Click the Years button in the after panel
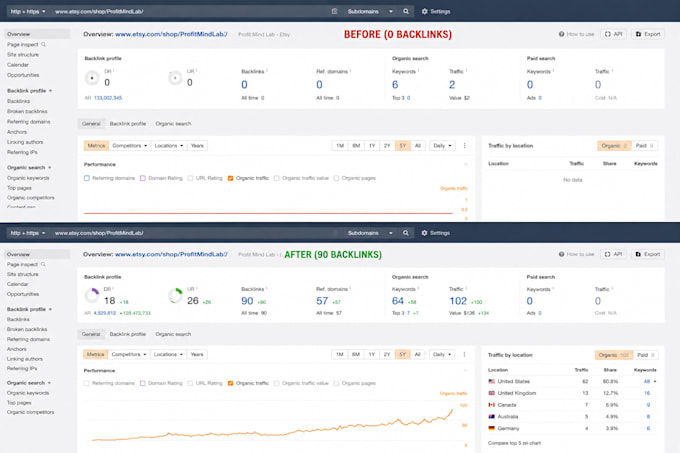Screen dimensions: 680x453 [197, 354]
